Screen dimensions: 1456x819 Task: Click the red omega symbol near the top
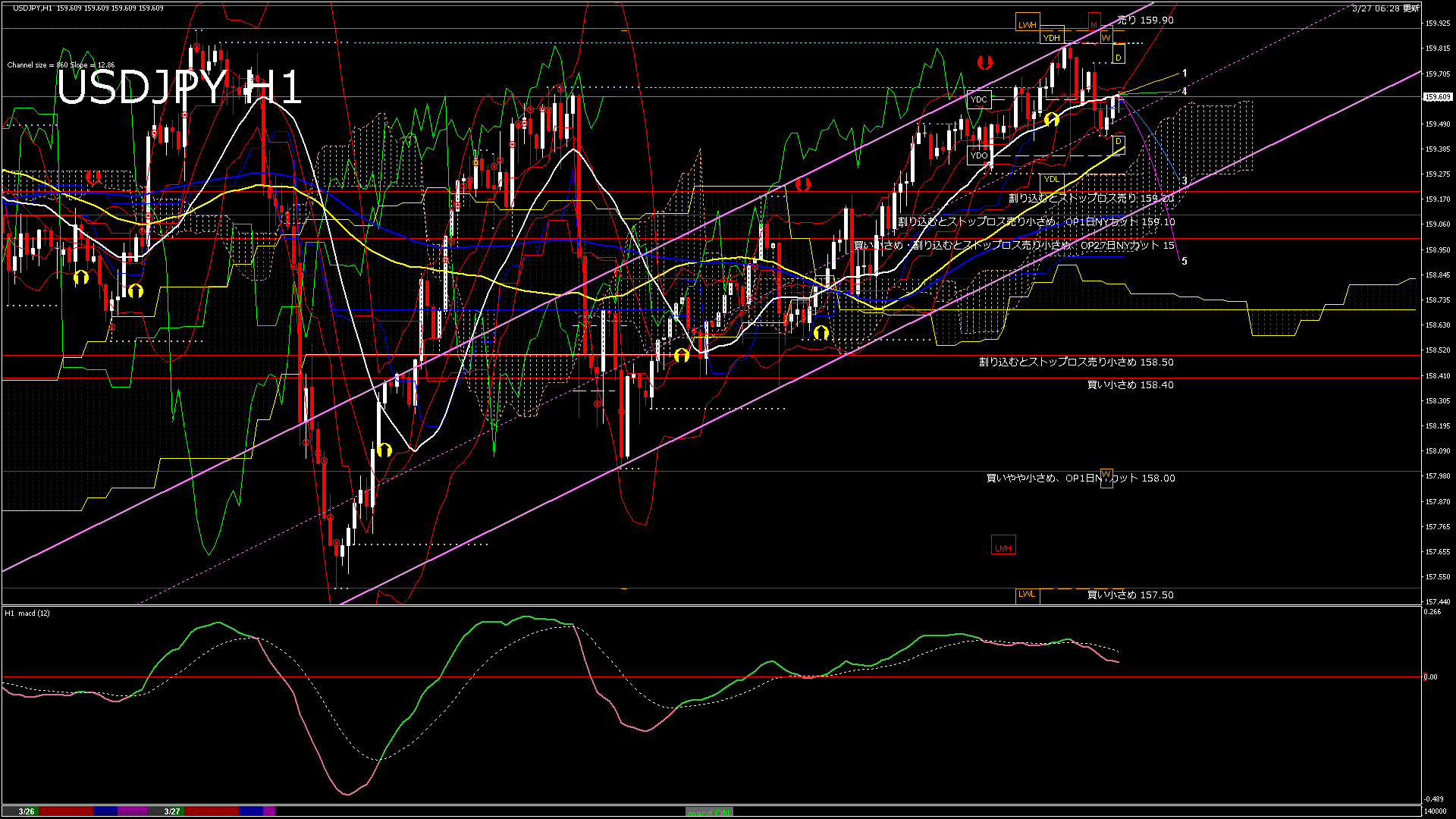984,64
